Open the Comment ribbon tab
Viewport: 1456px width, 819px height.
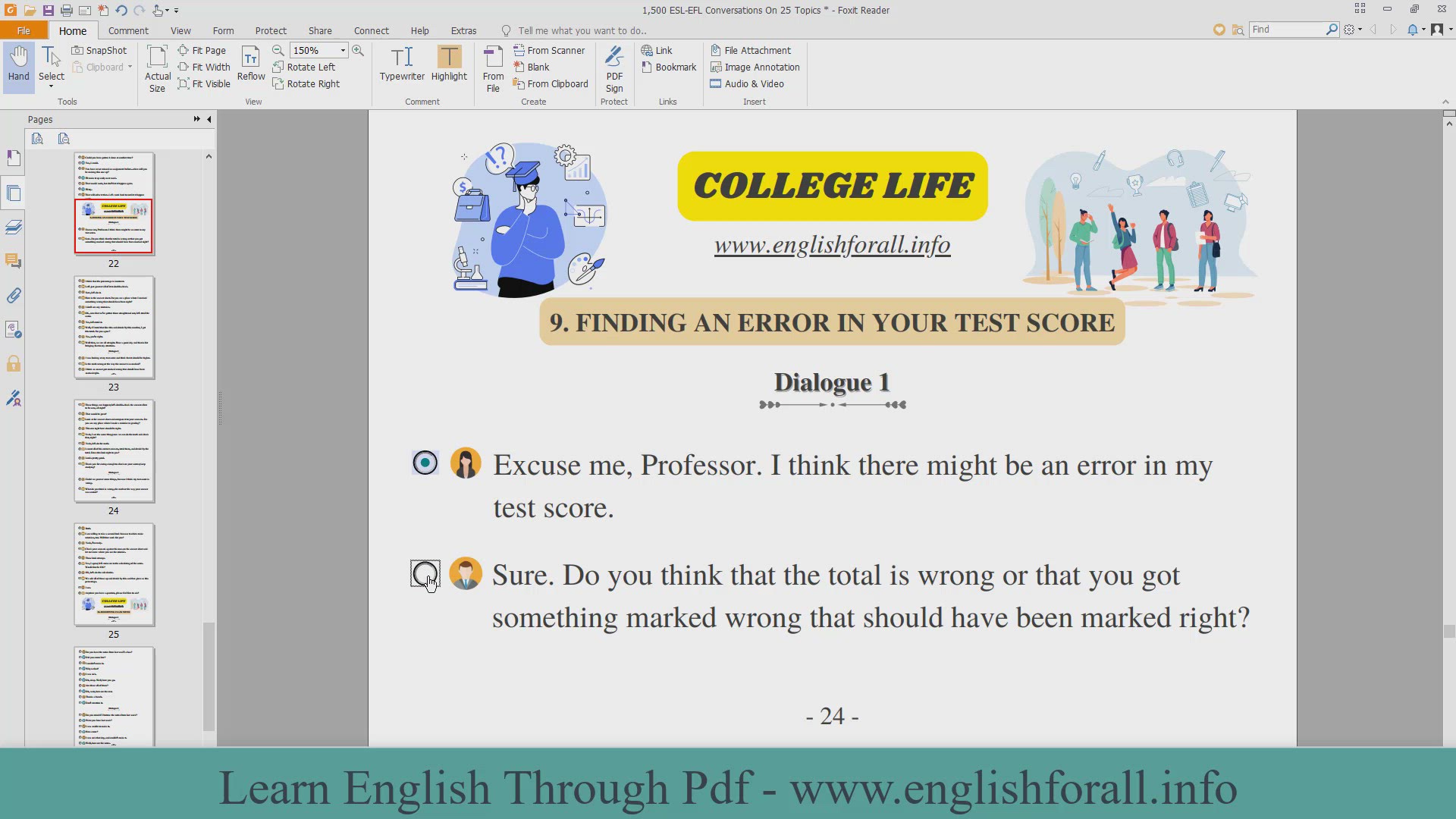128,30
